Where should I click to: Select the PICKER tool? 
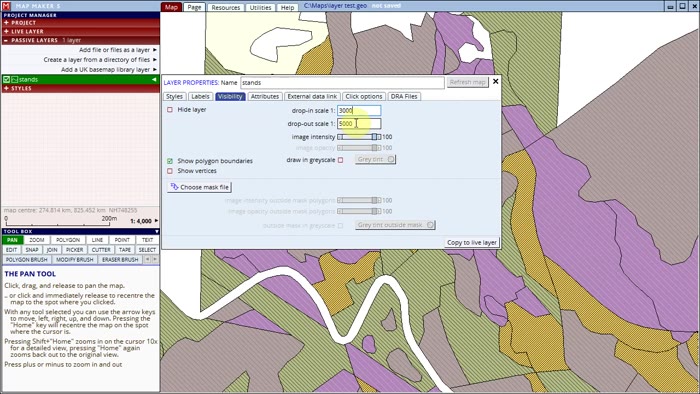click(75, 250)
